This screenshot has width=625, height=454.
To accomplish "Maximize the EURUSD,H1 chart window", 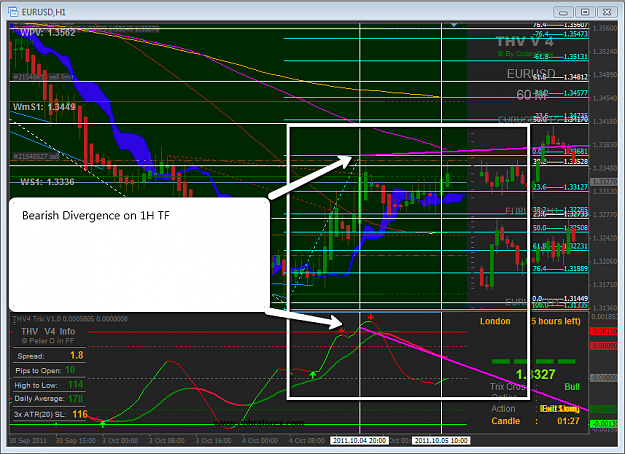I will click(585, 12).
